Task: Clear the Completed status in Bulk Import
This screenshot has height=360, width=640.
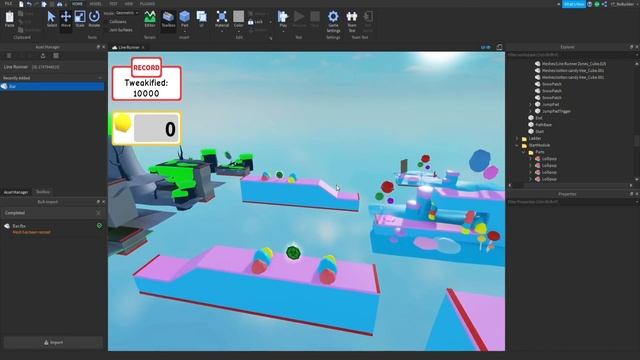Action: tap(98, 213)
